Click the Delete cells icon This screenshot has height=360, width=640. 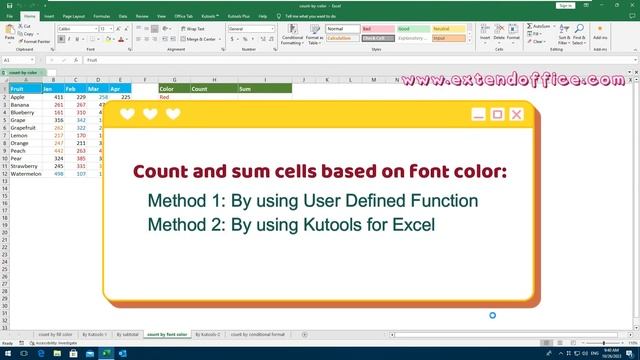click(499, 29)
